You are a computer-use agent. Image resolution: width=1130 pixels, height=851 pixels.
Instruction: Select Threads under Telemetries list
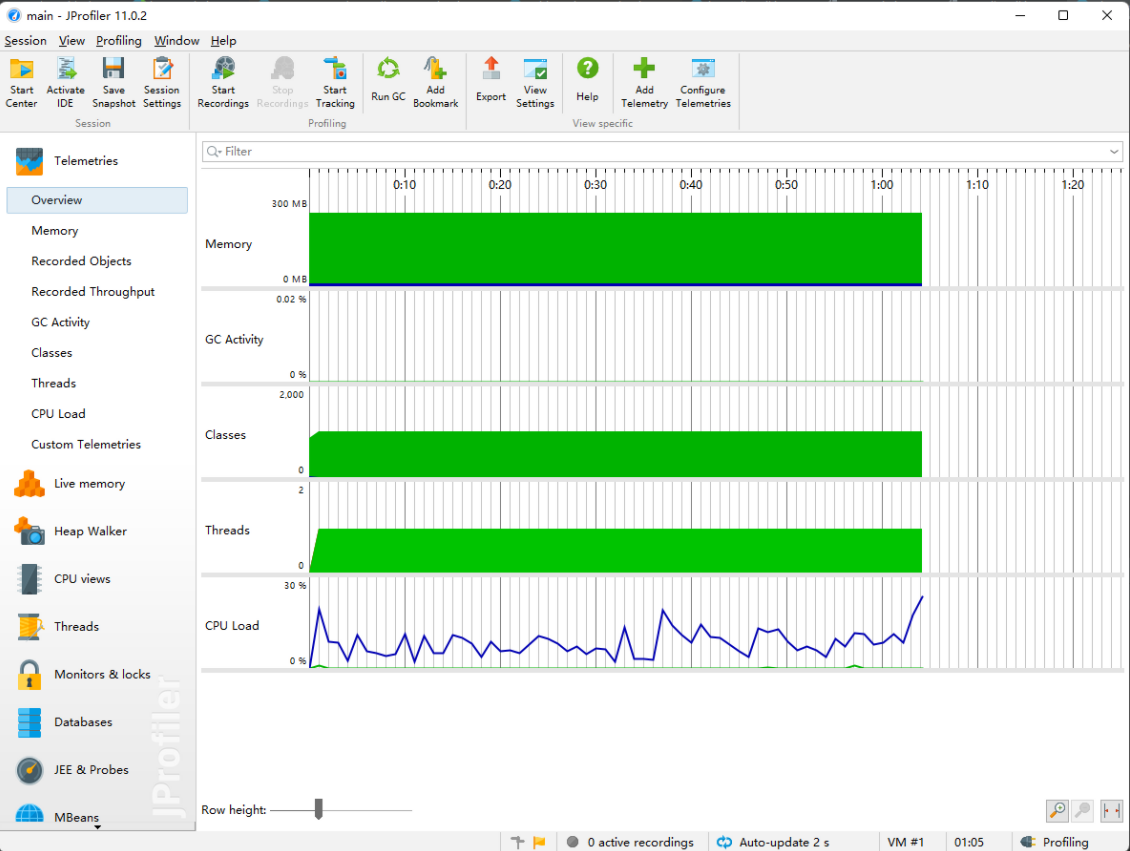click(53, 383)
